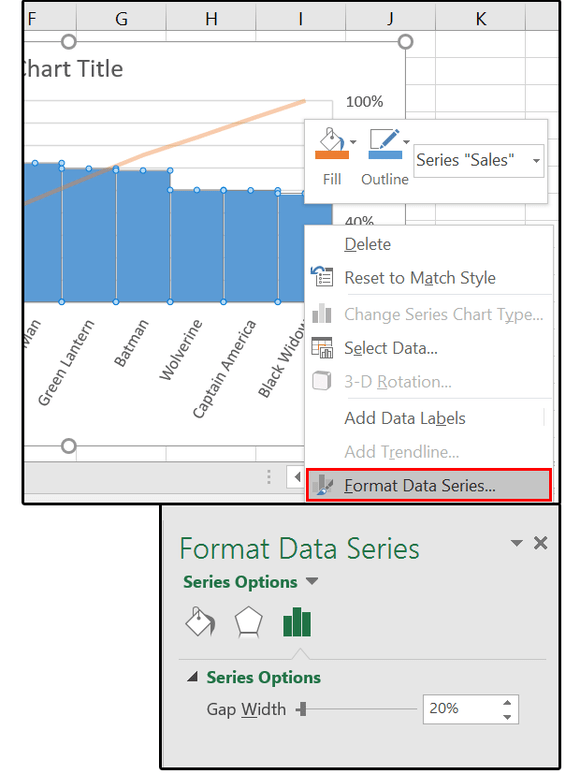Click the Gap Width slider handle
Viewport: 580px width, 774px height.
point(303,709)
